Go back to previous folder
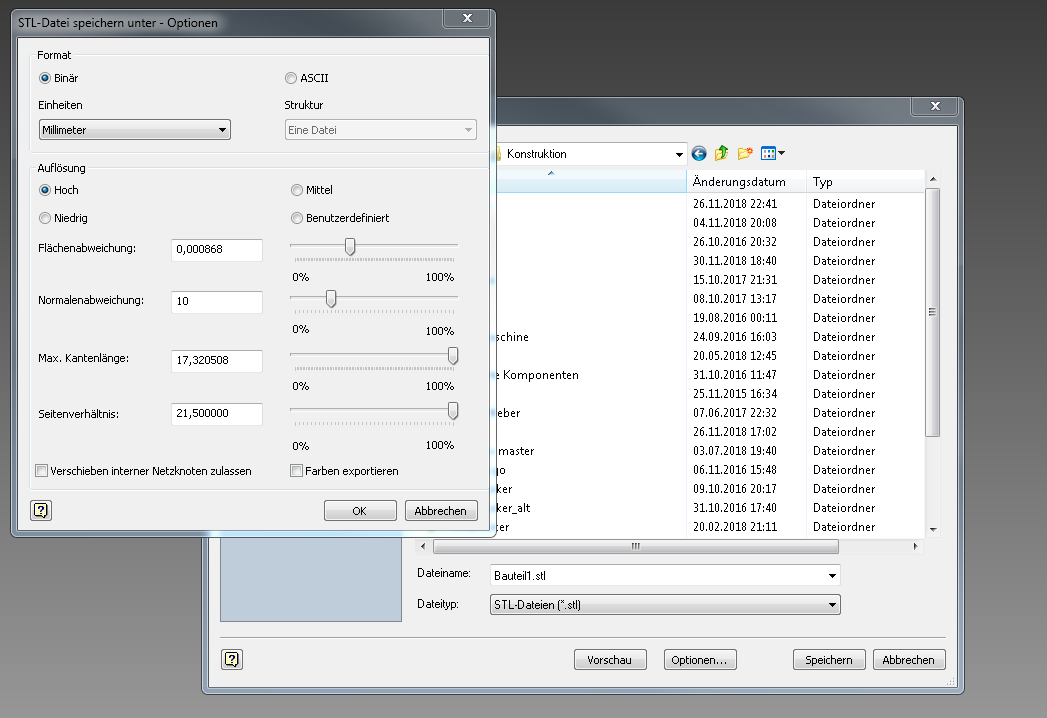Viewport: 1047px width, 718px height. click(x=698, y=154)
